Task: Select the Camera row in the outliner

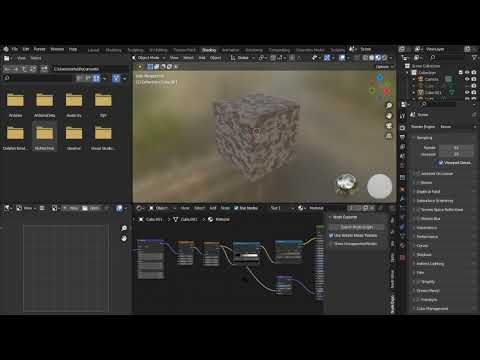Action: pyautogui.click(x=431, y=79)
